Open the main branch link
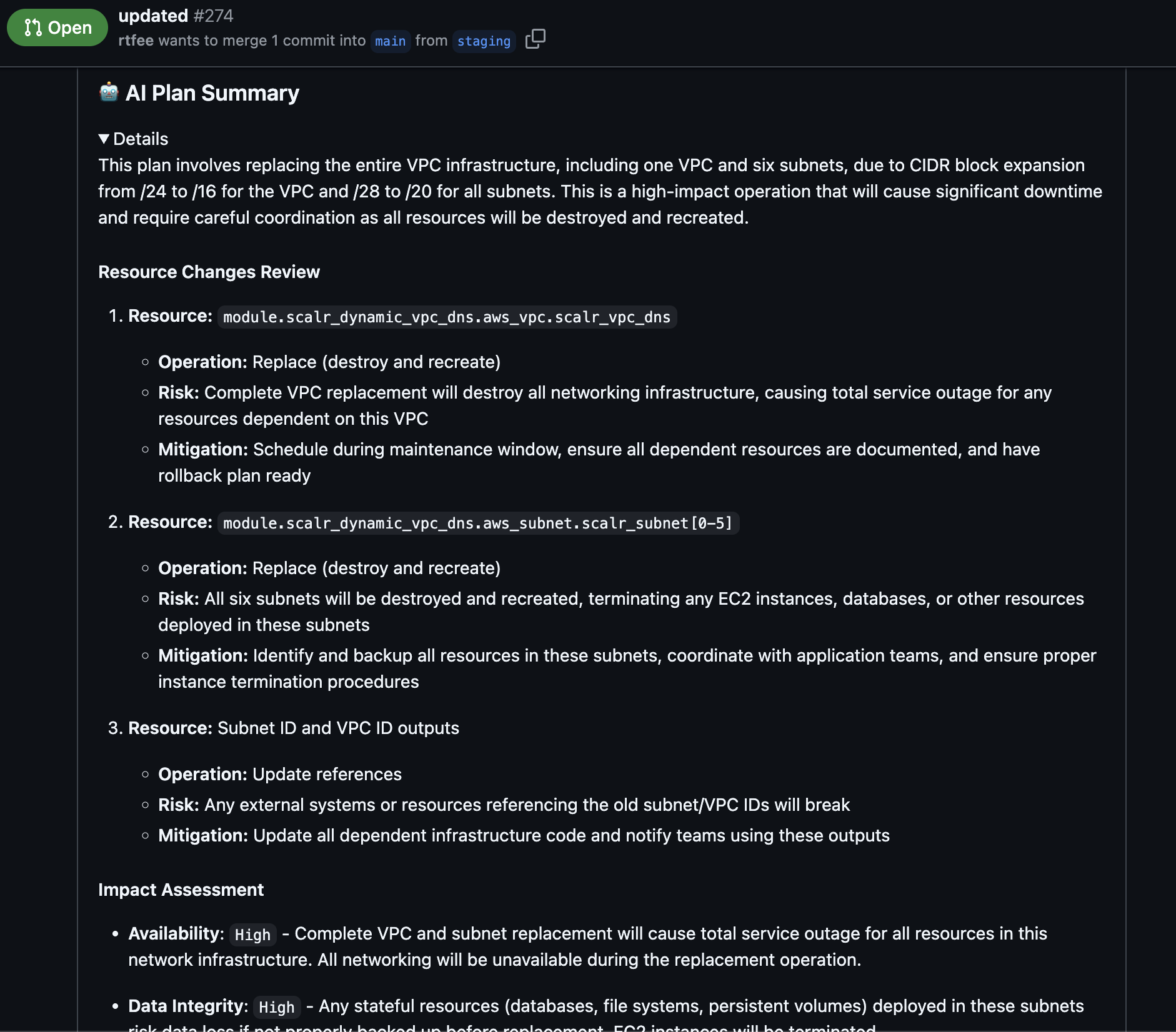 coord(391,41)
